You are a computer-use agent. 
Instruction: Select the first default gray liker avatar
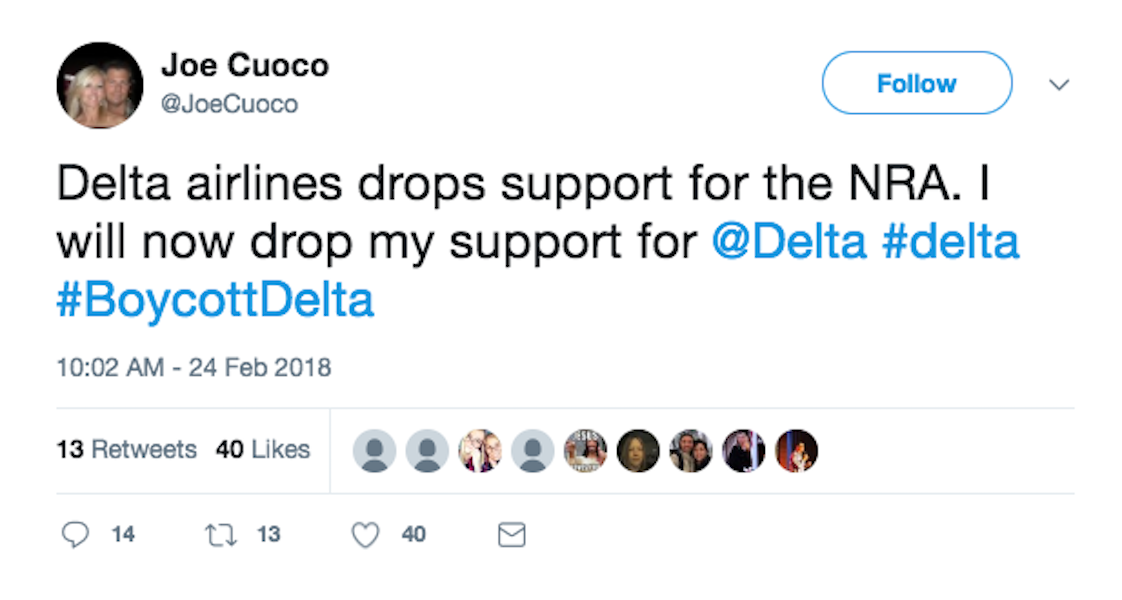coord(374,451)
